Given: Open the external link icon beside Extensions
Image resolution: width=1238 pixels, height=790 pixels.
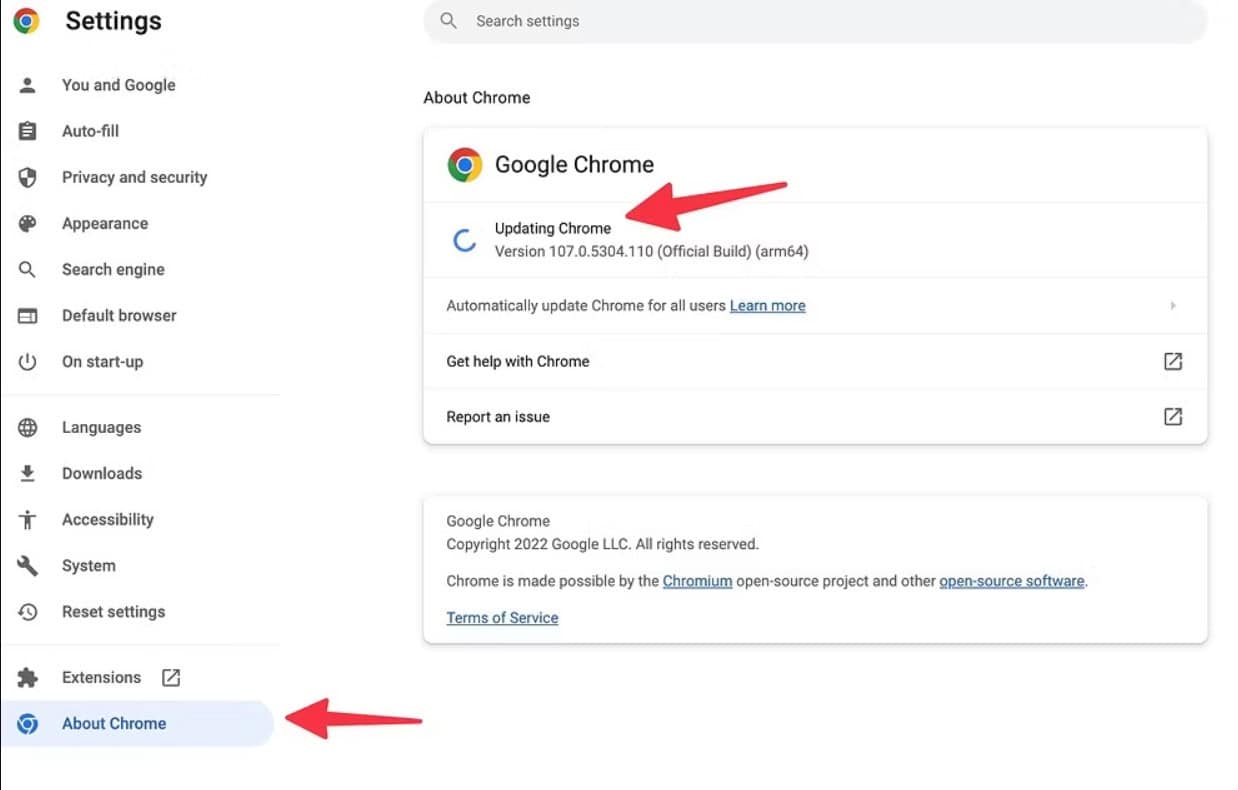Looking at the screenshot, I should (171, 677).
